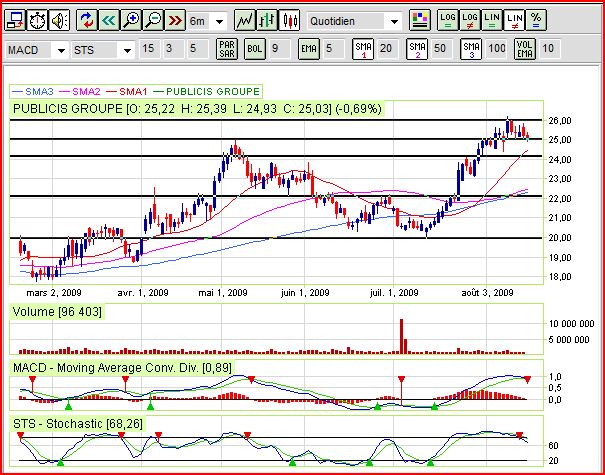Switch to line chart style
This screenshot has height=475, width=605.
tap(245, 20)
